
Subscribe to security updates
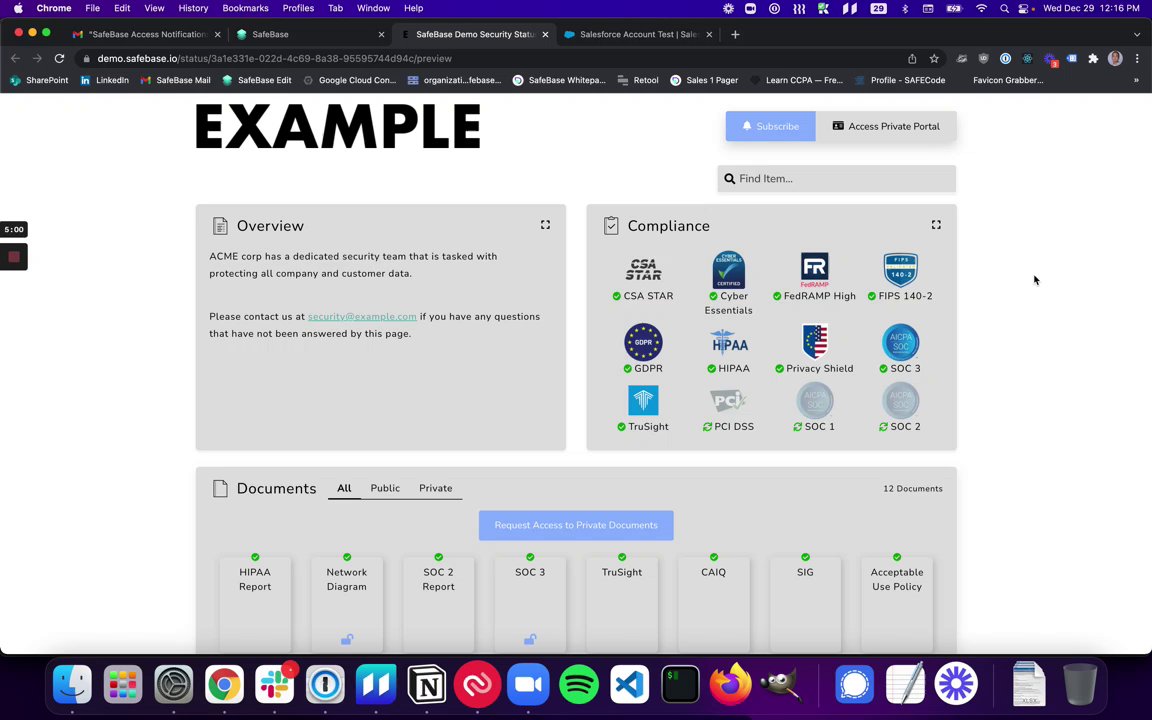[x=770, y=126]
